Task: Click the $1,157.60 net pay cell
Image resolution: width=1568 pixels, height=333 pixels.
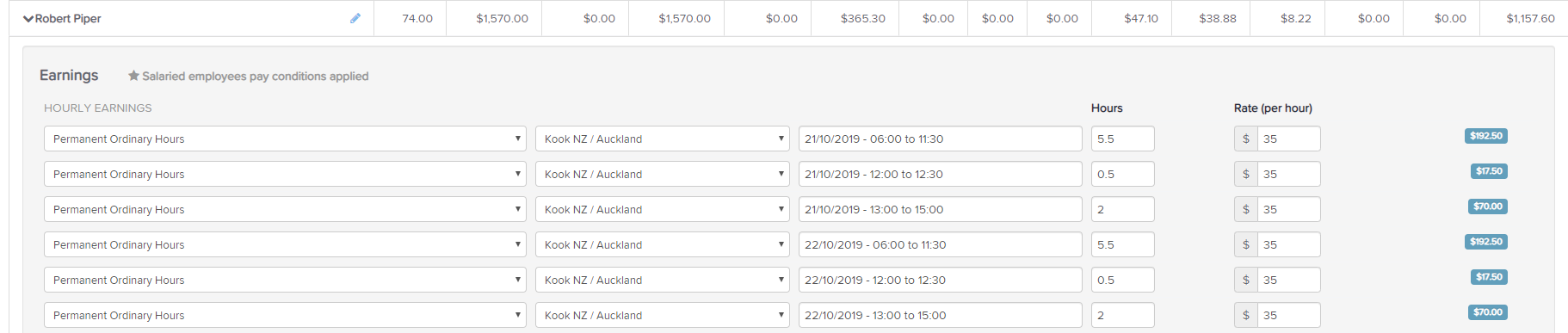Action: (x=1530, y=18)
